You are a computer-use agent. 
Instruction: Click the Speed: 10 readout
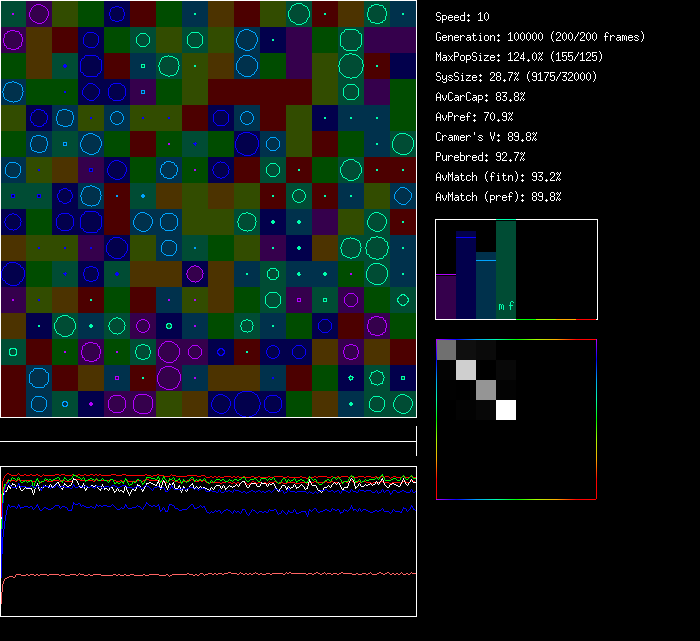point(463,17)
